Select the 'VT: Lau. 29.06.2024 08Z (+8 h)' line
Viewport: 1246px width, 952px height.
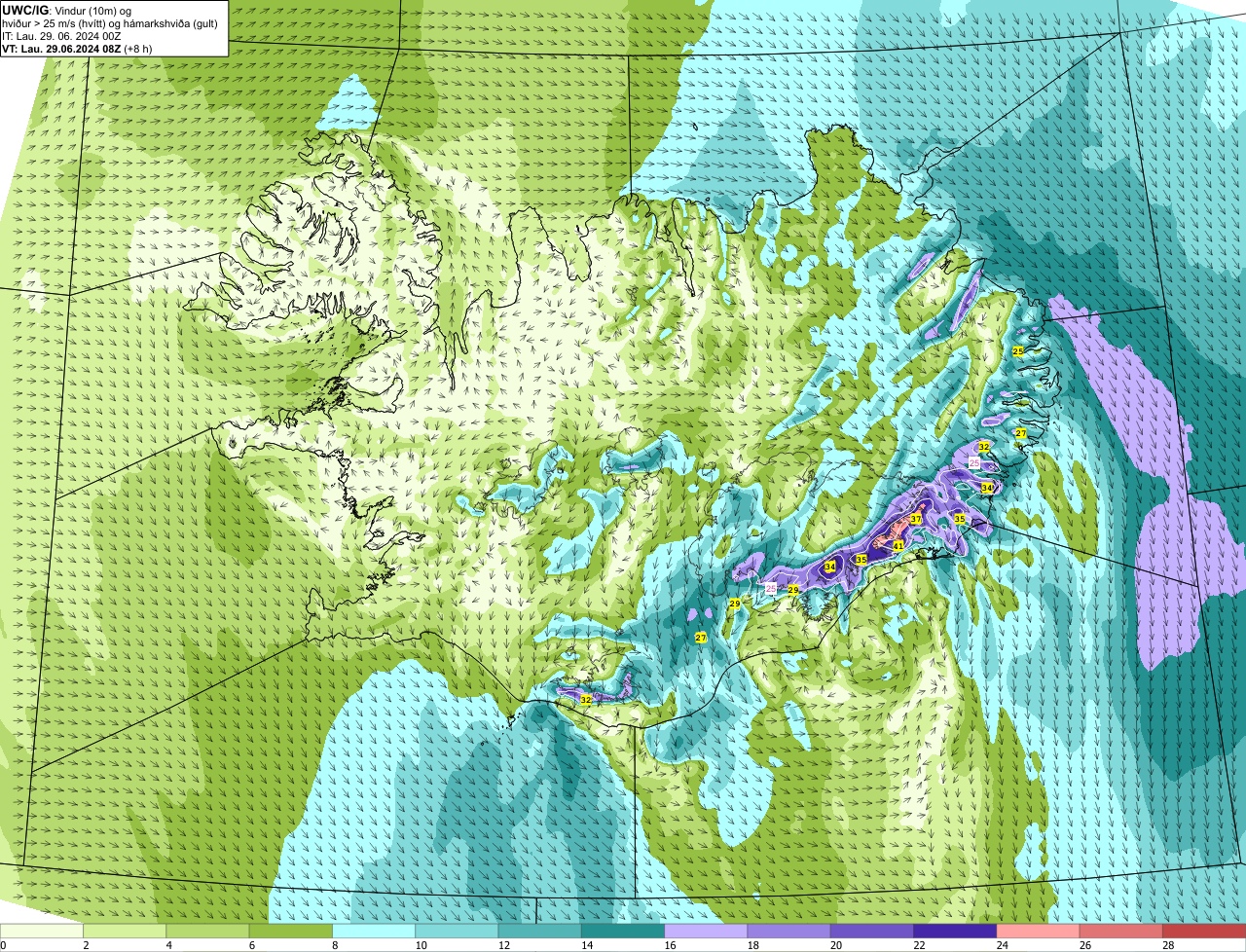[77, 48]
